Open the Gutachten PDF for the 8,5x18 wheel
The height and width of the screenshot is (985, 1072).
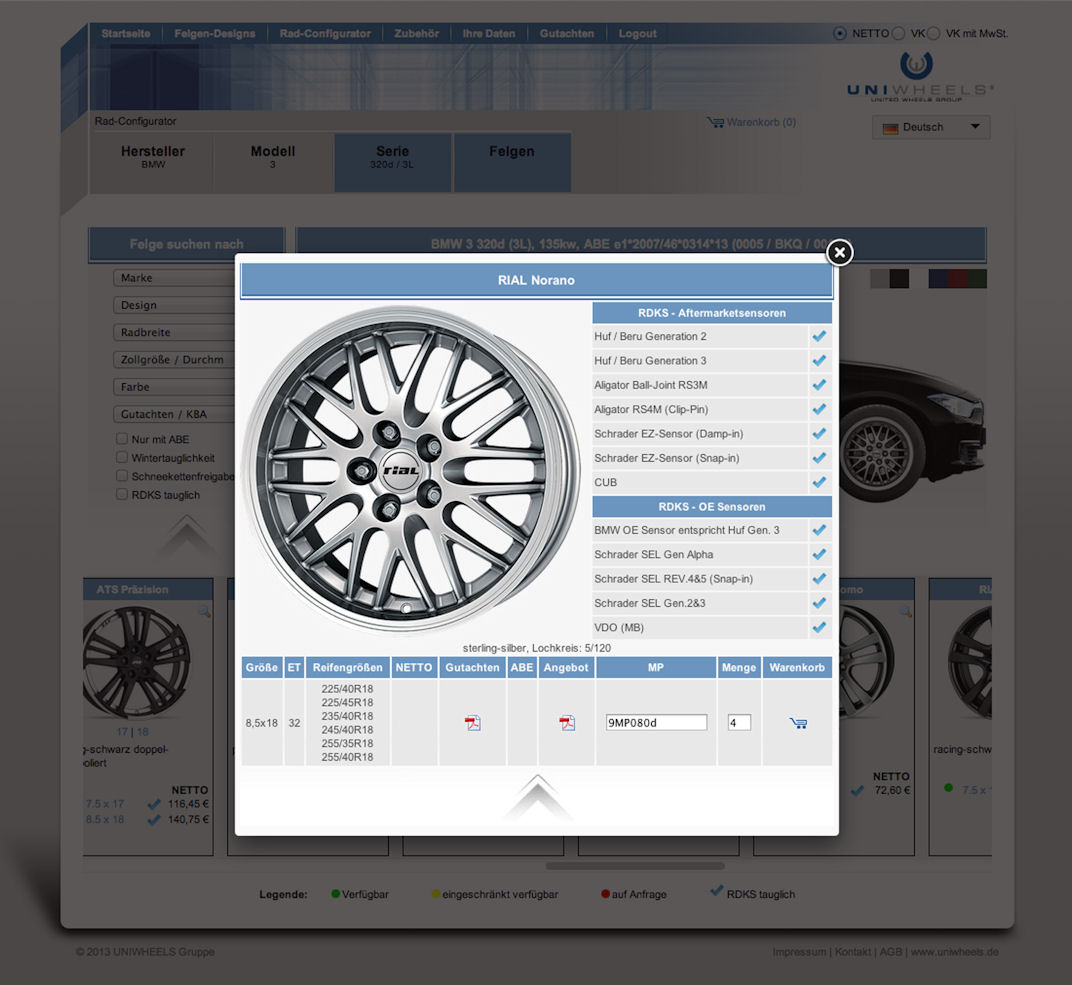(472, 721)
